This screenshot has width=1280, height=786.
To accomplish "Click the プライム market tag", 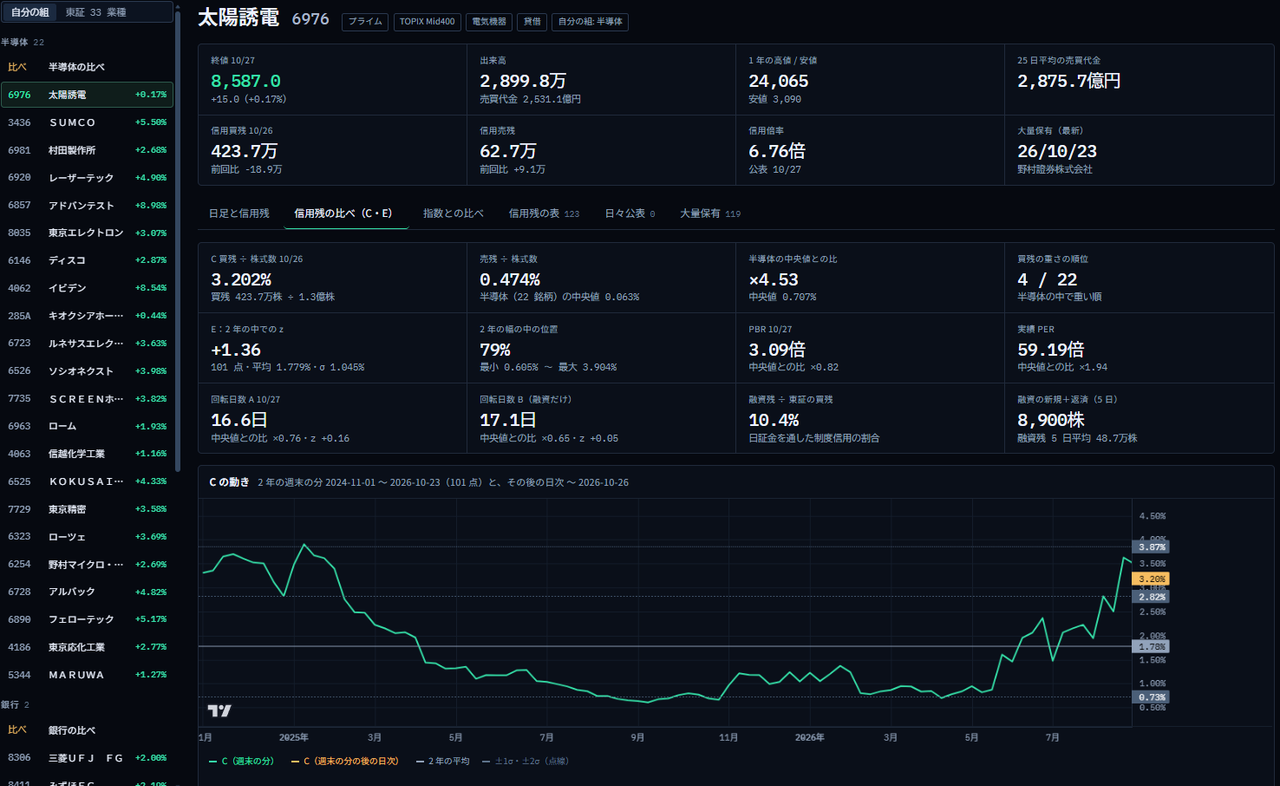I will pos(365,21).
